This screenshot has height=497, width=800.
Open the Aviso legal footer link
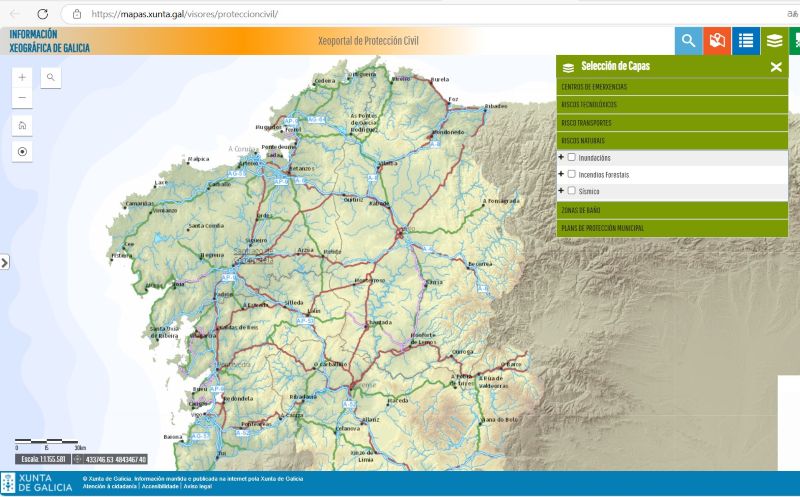tap(198, 486)
